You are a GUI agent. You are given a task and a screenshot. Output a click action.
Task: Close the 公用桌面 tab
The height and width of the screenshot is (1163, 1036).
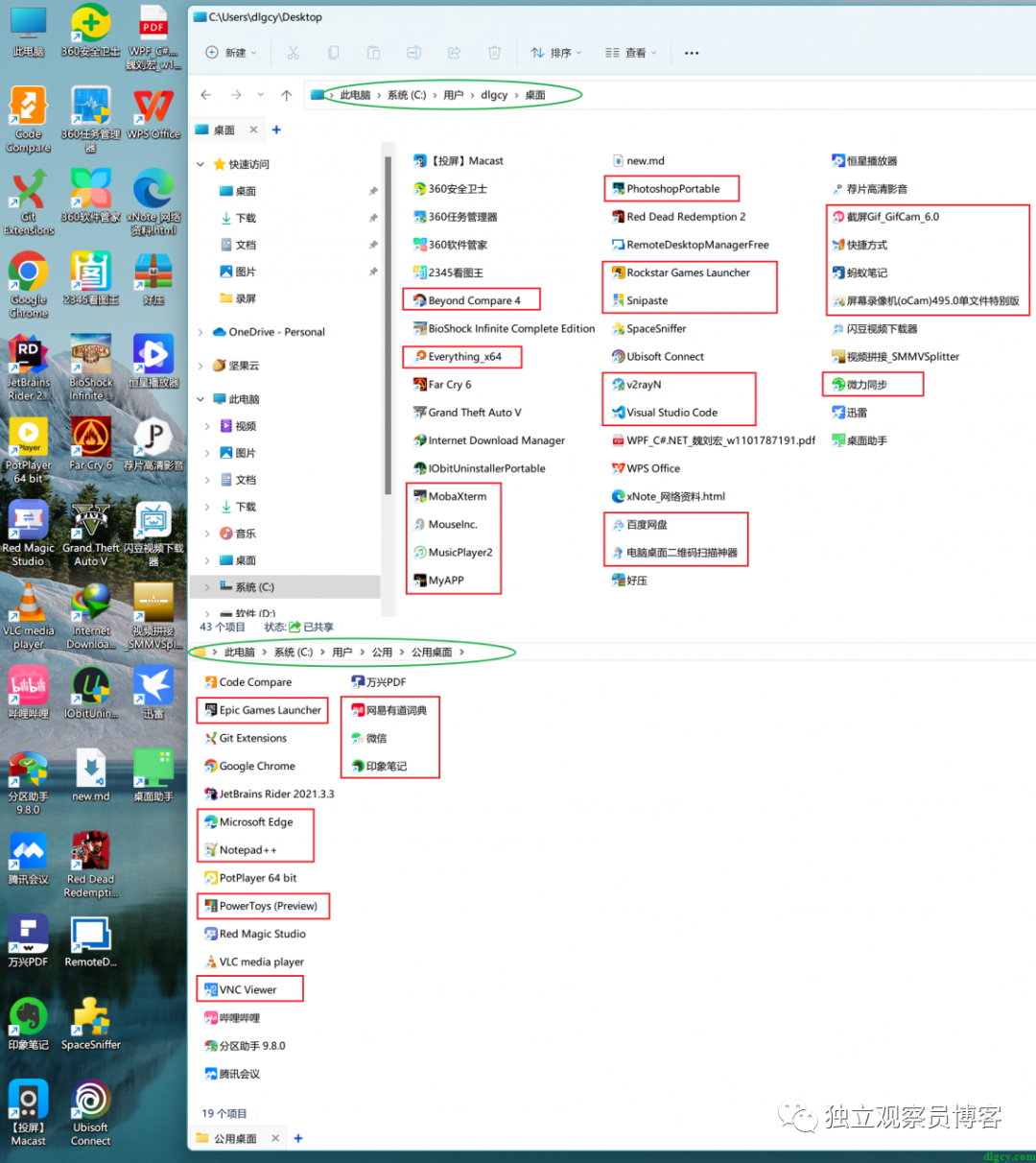point(275,1138)
